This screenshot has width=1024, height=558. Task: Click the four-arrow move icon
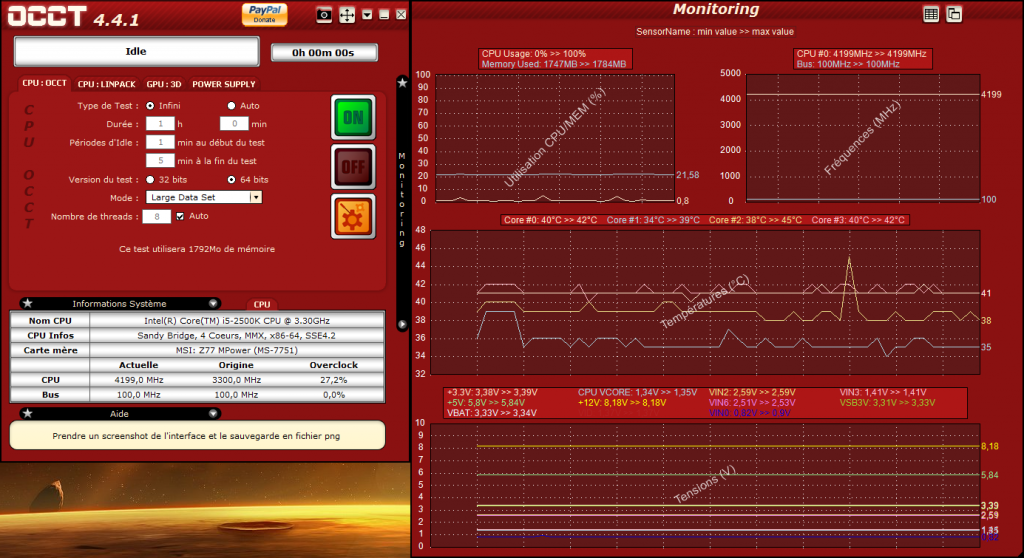click(347, 15)
